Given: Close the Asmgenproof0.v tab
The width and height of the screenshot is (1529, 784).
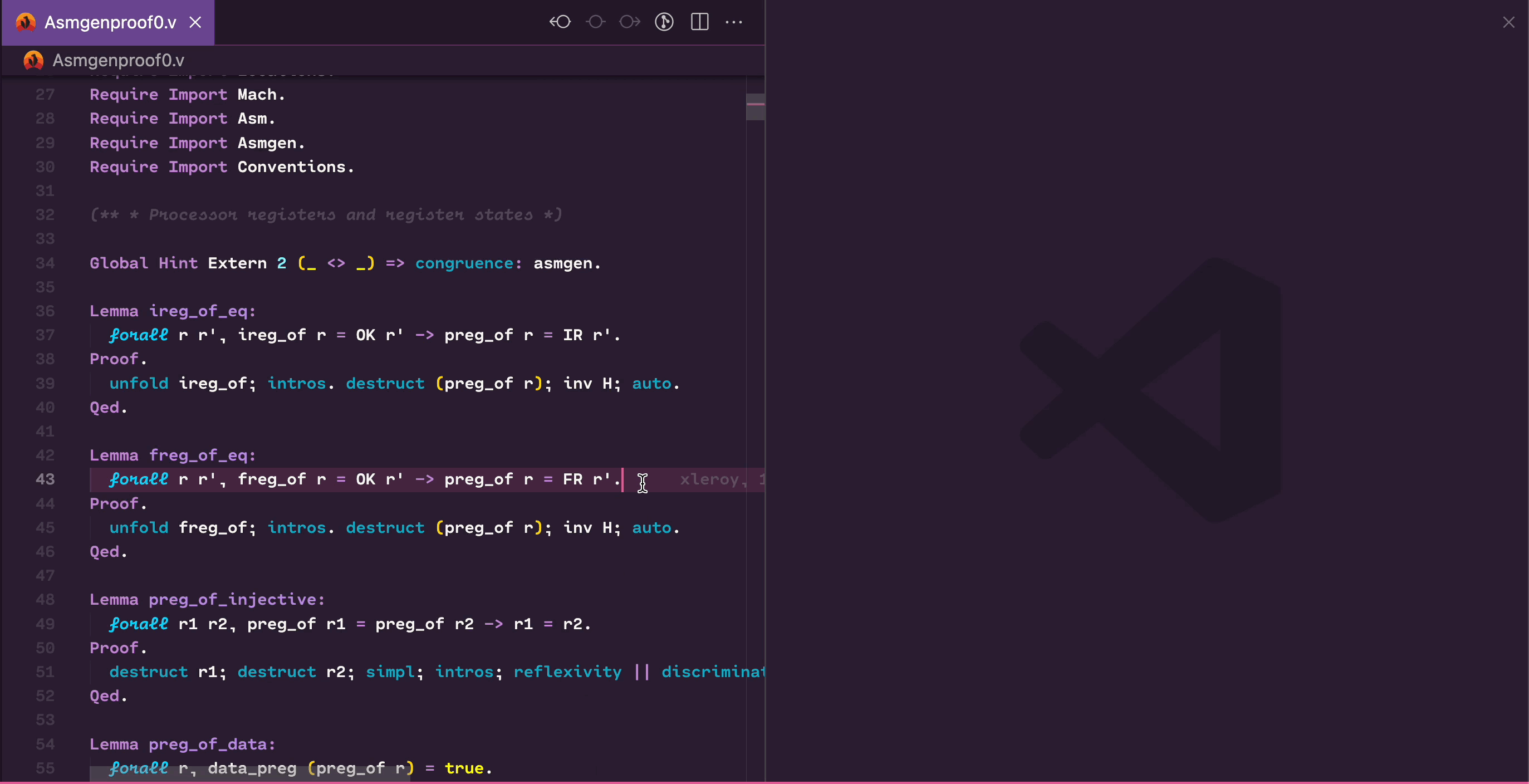Looking at the screenshot, I should point(195,23).
